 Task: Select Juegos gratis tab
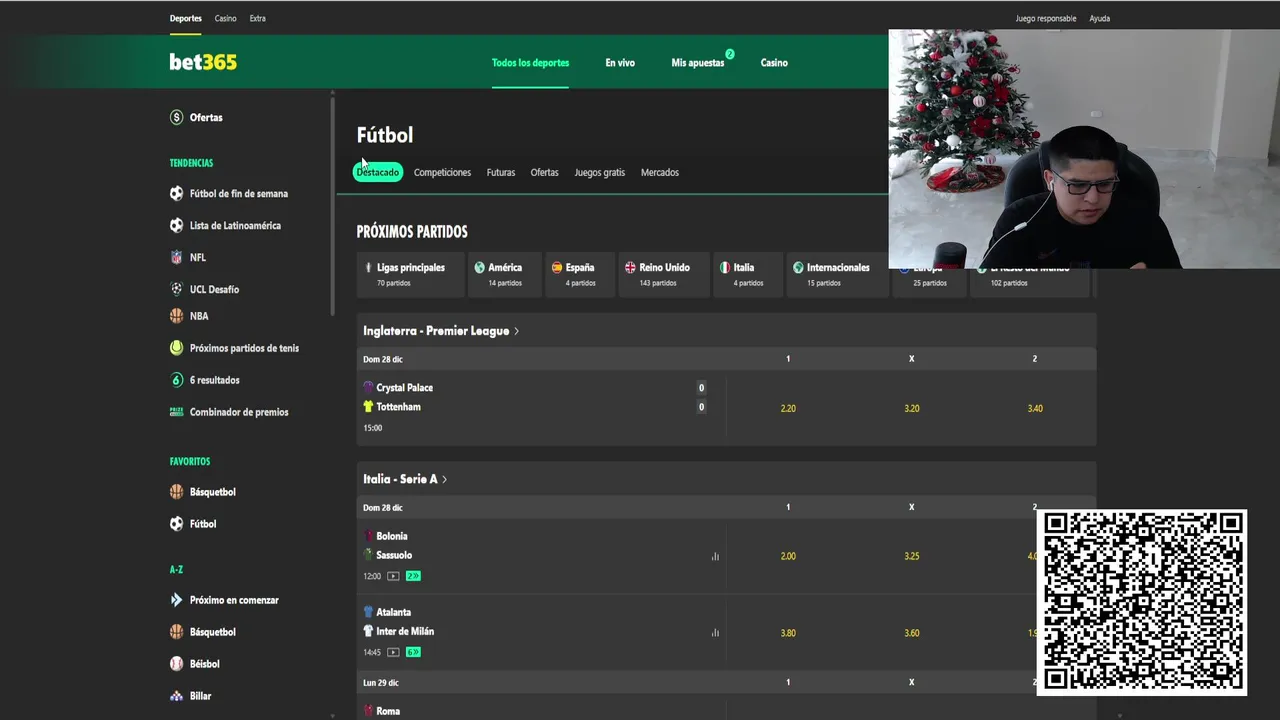599,172
